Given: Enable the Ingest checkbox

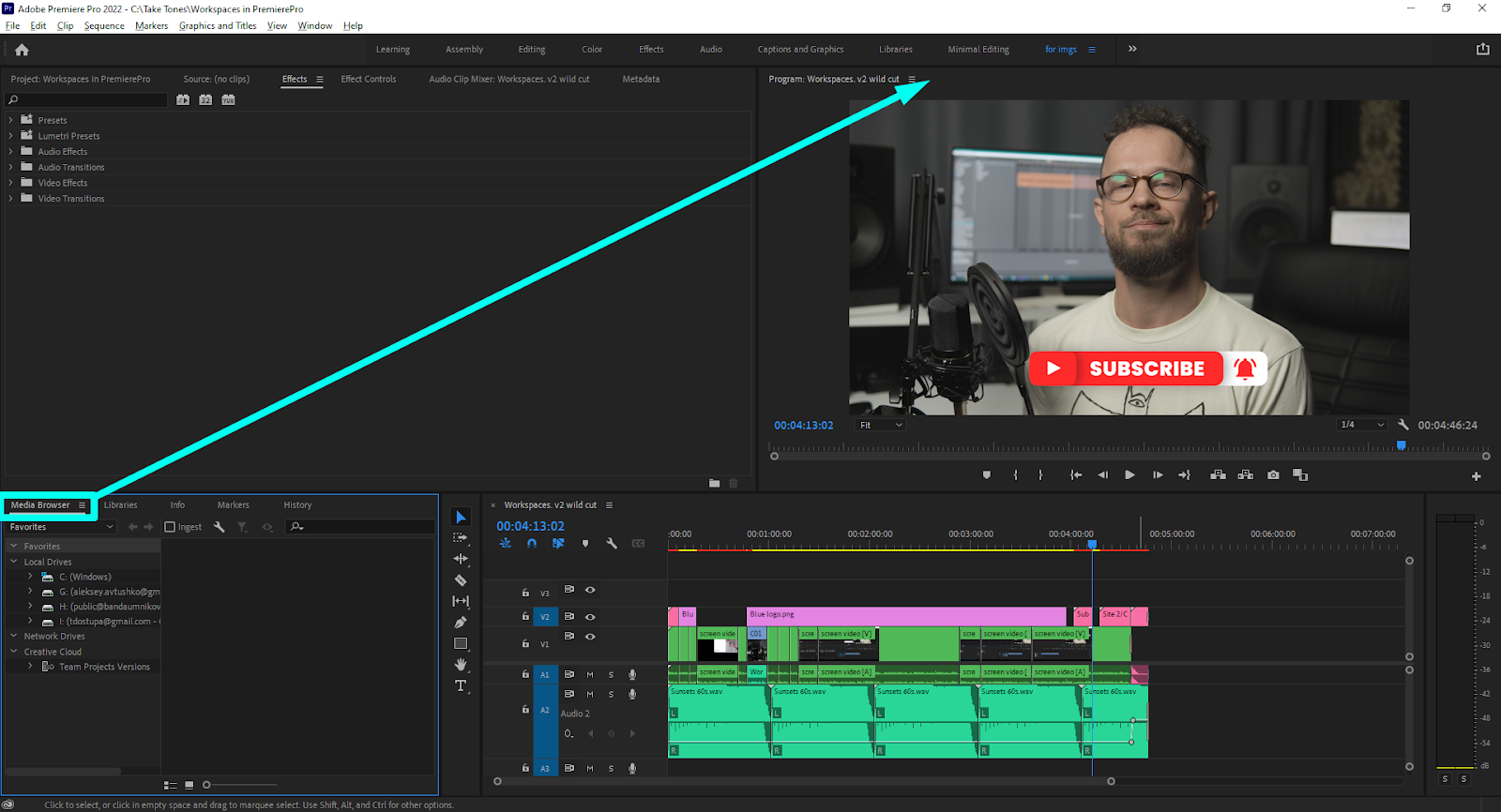Looking at the screenshot, I should point(170,527).
